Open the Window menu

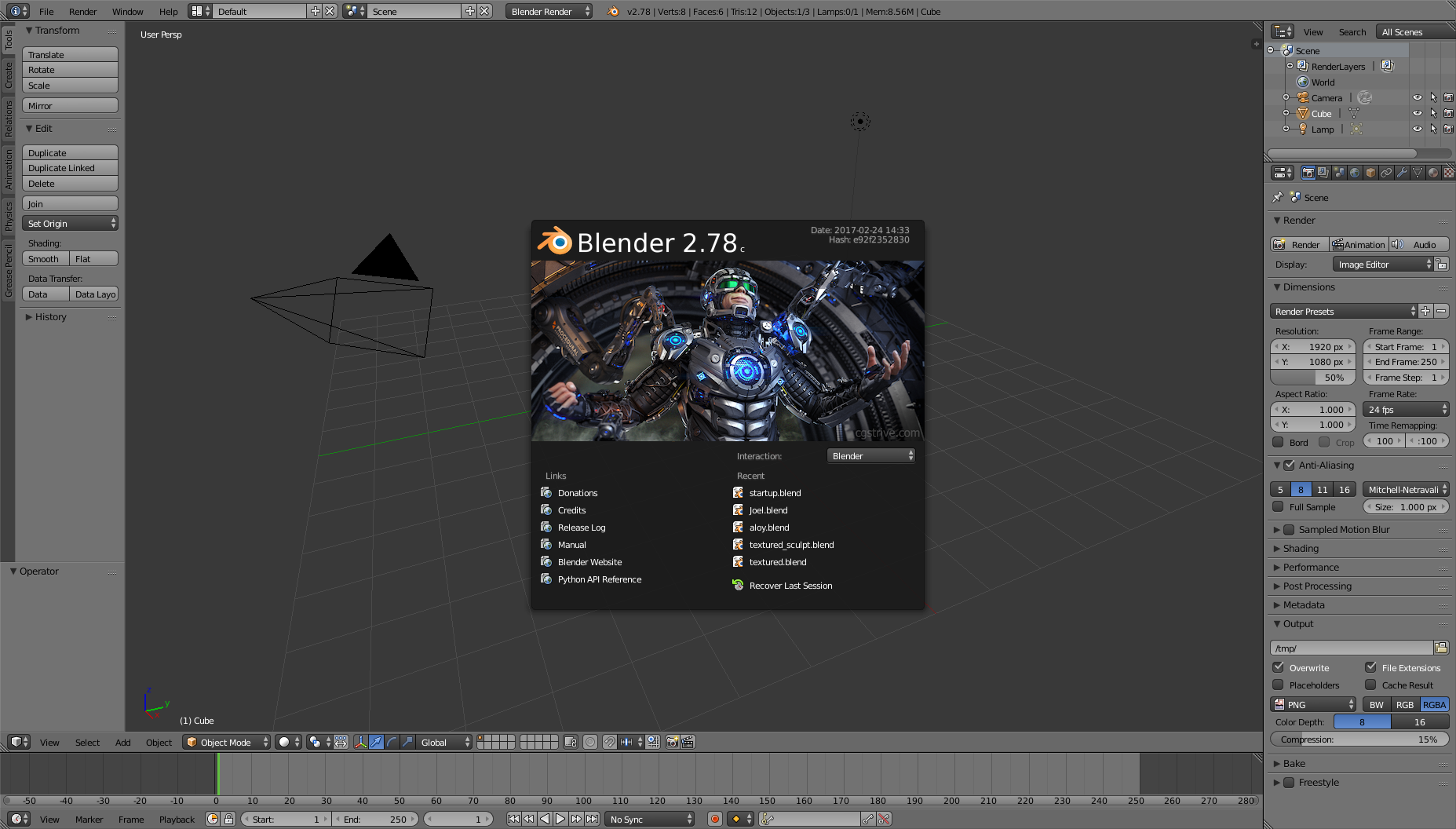[x=127, y=11]
